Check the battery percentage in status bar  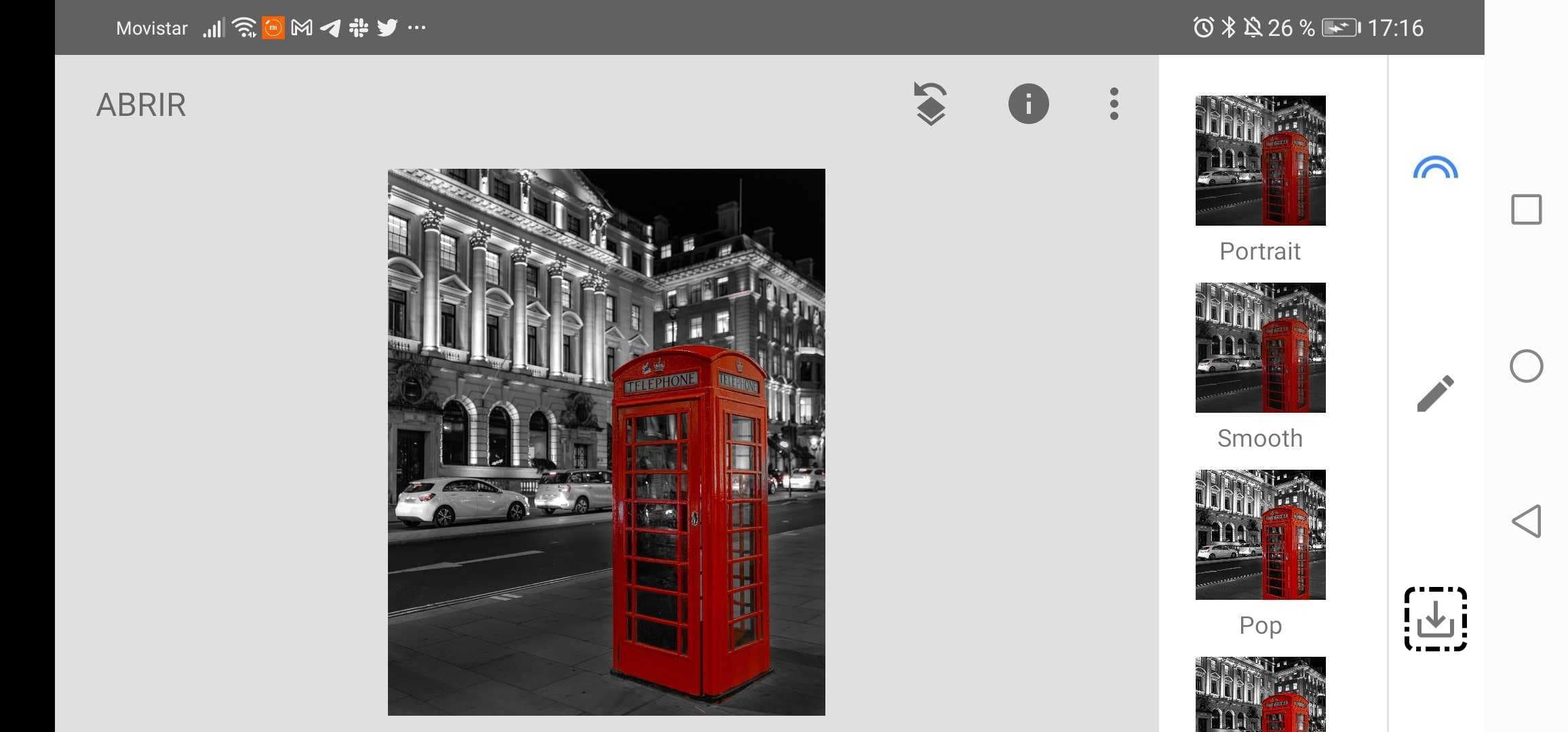tap(1291, 27)
